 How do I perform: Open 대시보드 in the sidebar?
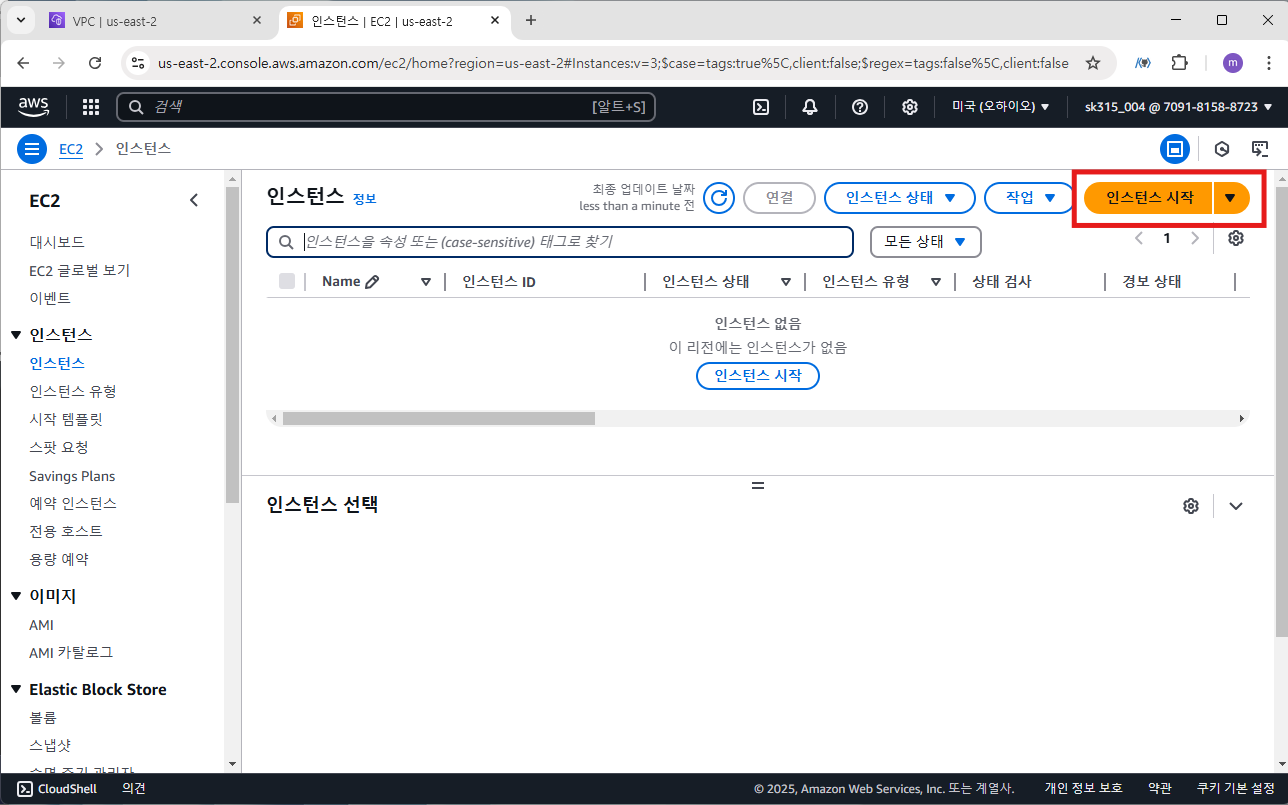click(57, 242)
